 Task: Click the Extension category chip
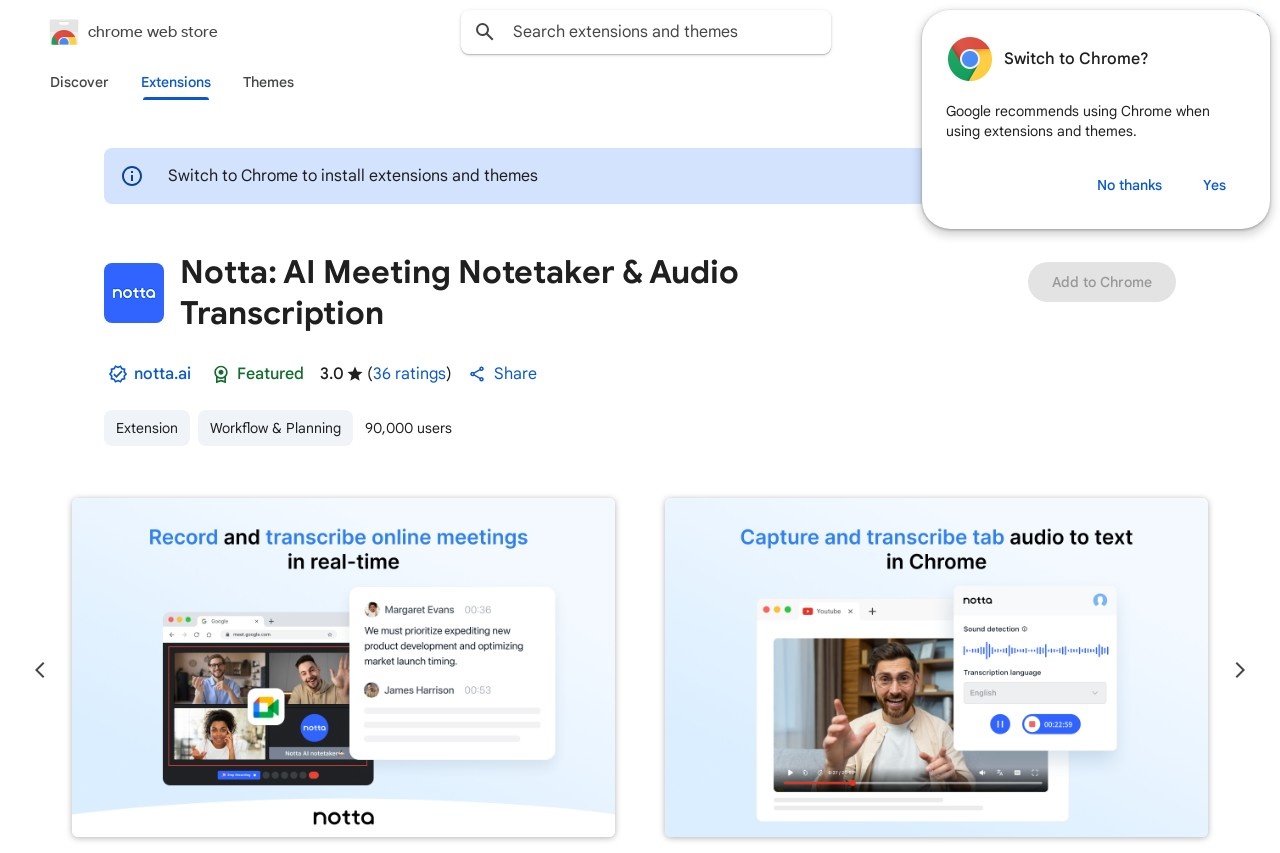tap(147, 428)
